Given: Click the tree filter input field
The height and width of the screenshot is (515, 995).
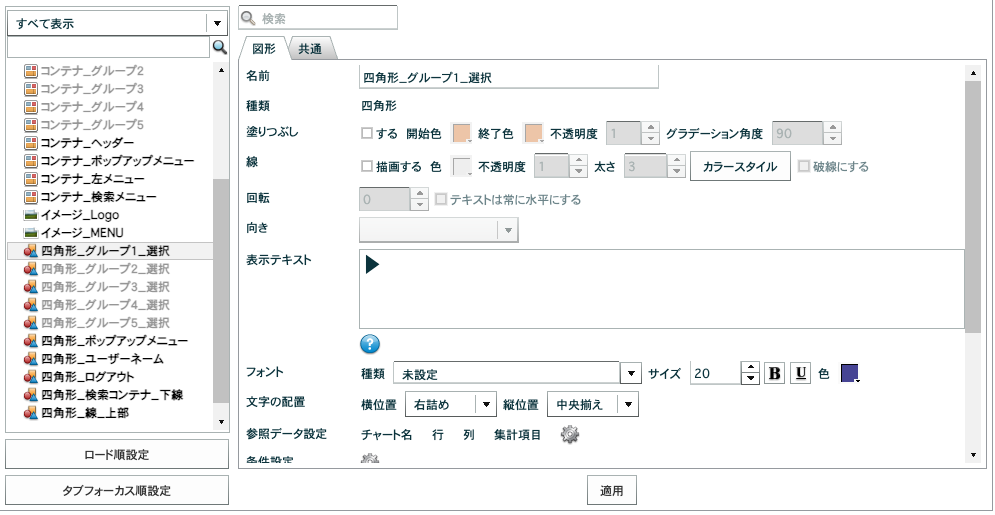Looking at the screenshot, I should [x=108, y=47].
